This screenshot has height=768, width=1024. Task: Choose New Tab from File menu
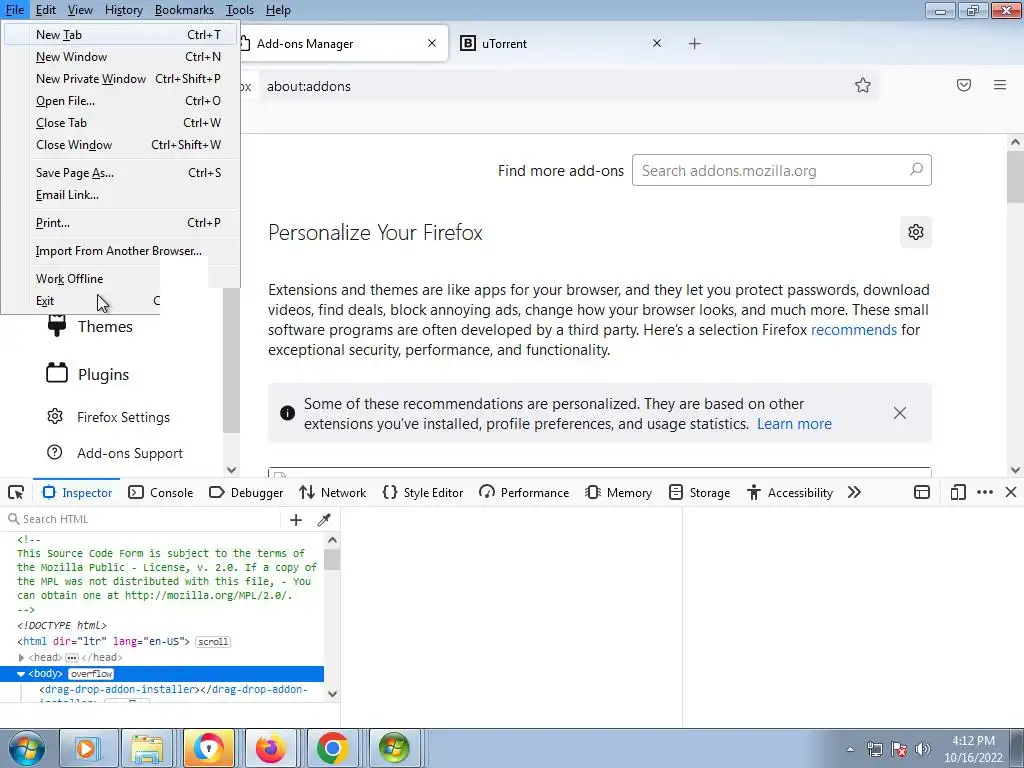click(121, 35)
